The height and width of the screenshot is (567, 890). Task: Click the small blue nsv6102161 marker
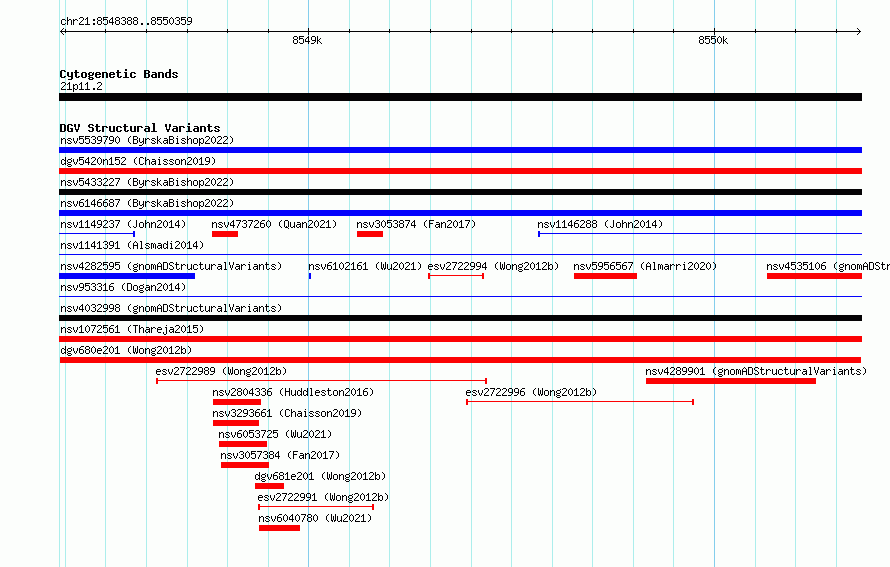click(x=310, y=276)
